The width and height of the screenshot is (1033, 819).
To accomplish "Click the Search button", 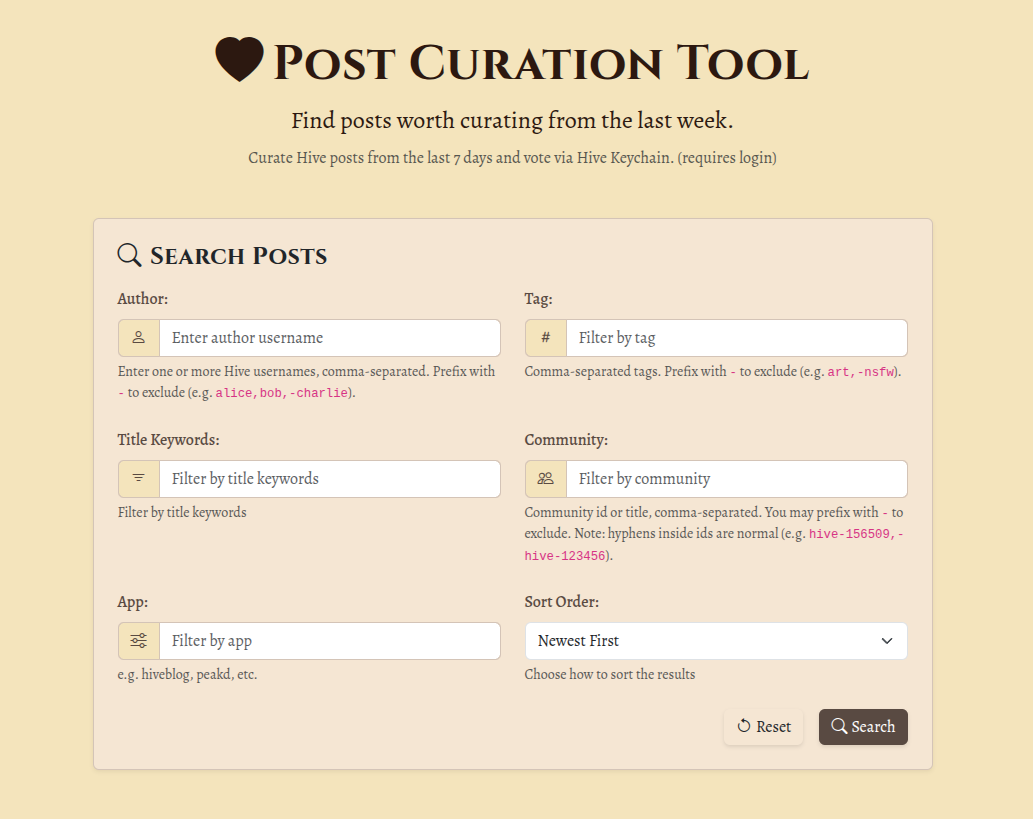I will pos(863,727).
